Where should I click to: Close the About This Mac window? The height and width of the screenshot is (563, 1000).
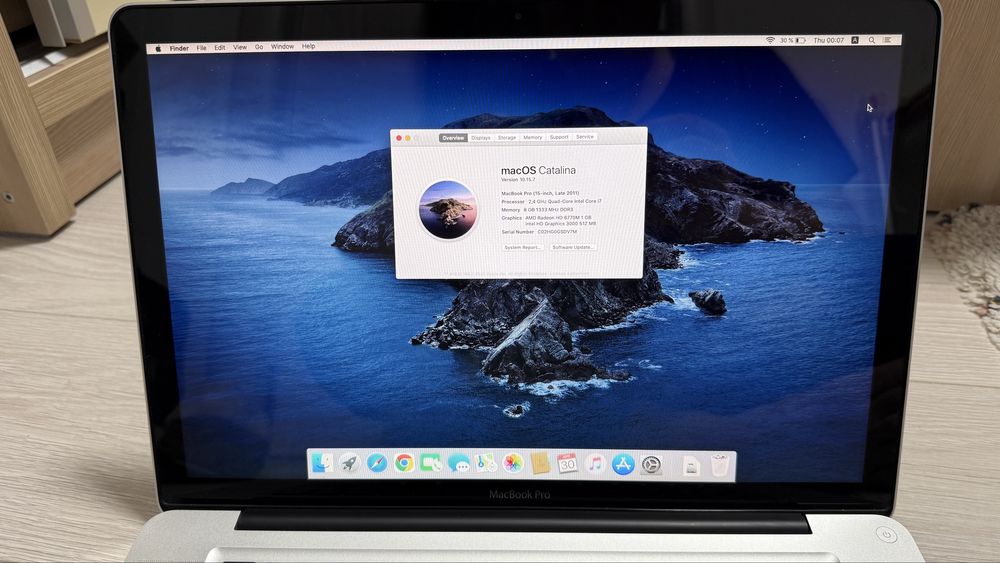tap(399, 138)
